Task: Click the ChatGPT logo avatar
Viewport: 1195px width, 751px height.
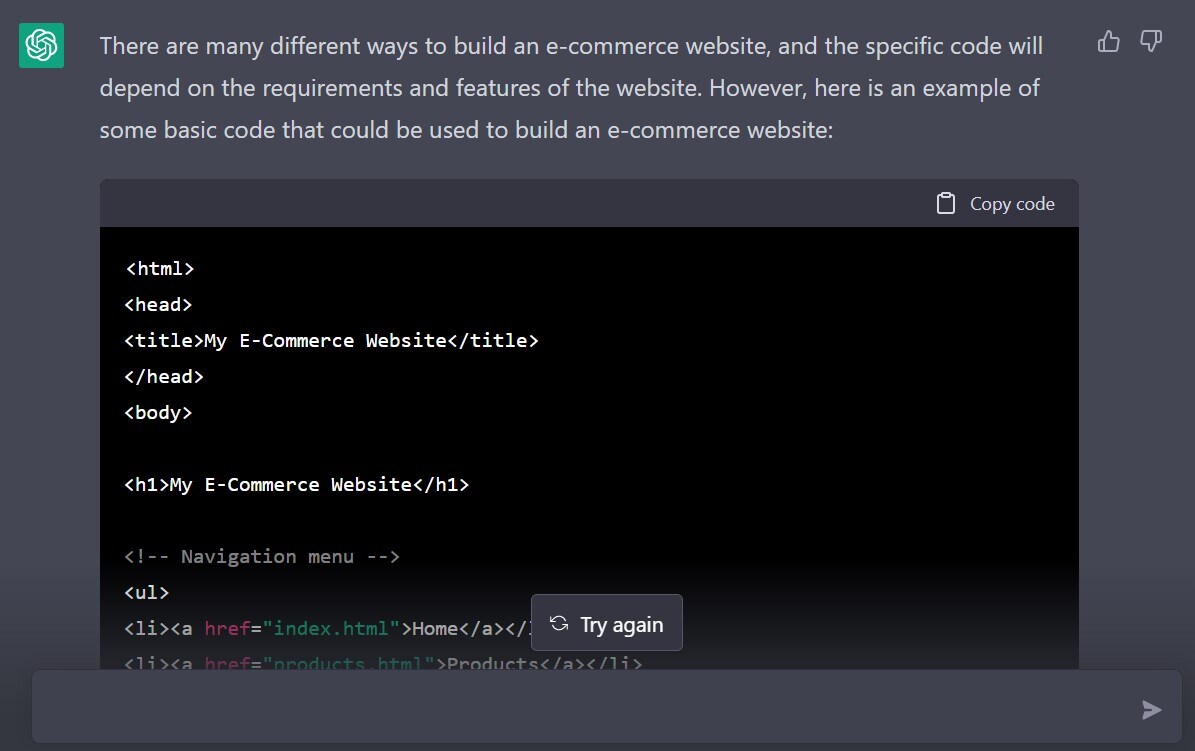Action: (41, 45)
